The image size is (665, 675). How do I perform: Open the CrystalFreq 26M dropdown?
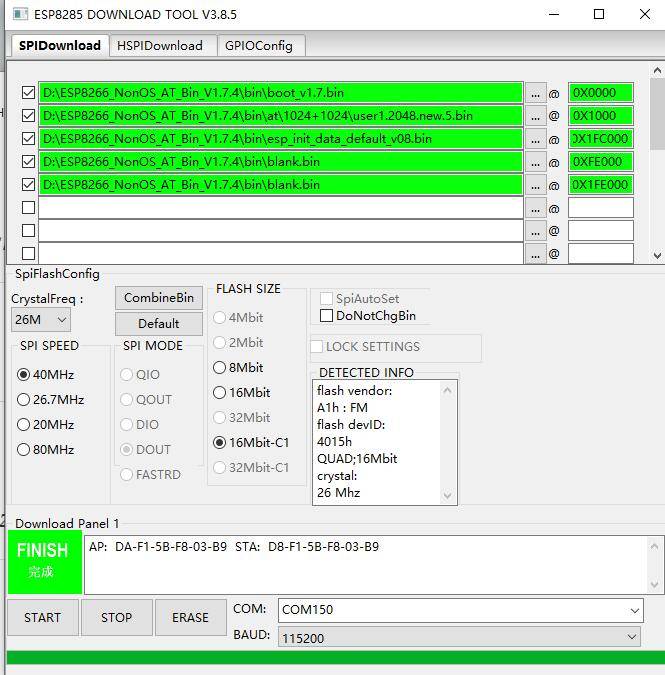coord(40,320)
